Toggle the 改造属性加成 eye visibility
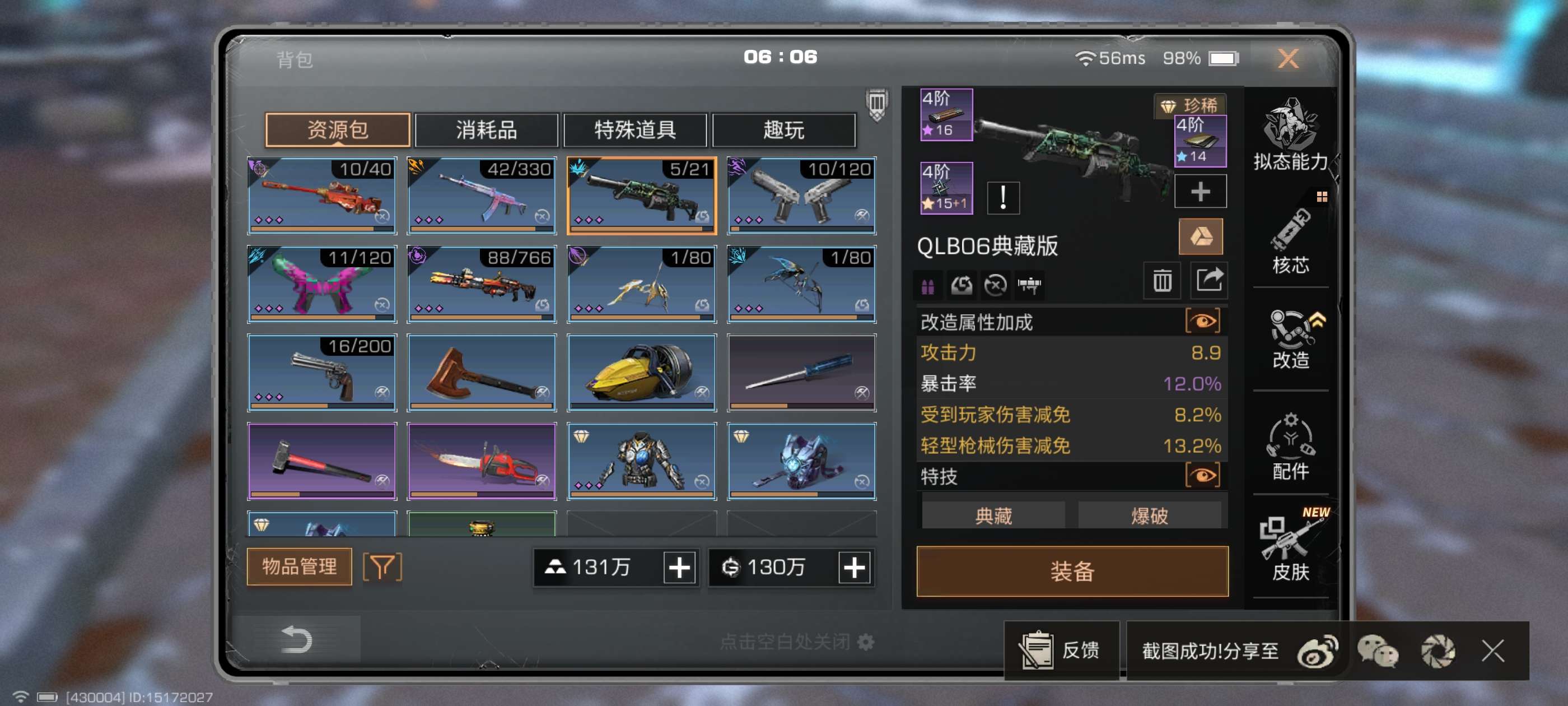 tap(1203, 321)
